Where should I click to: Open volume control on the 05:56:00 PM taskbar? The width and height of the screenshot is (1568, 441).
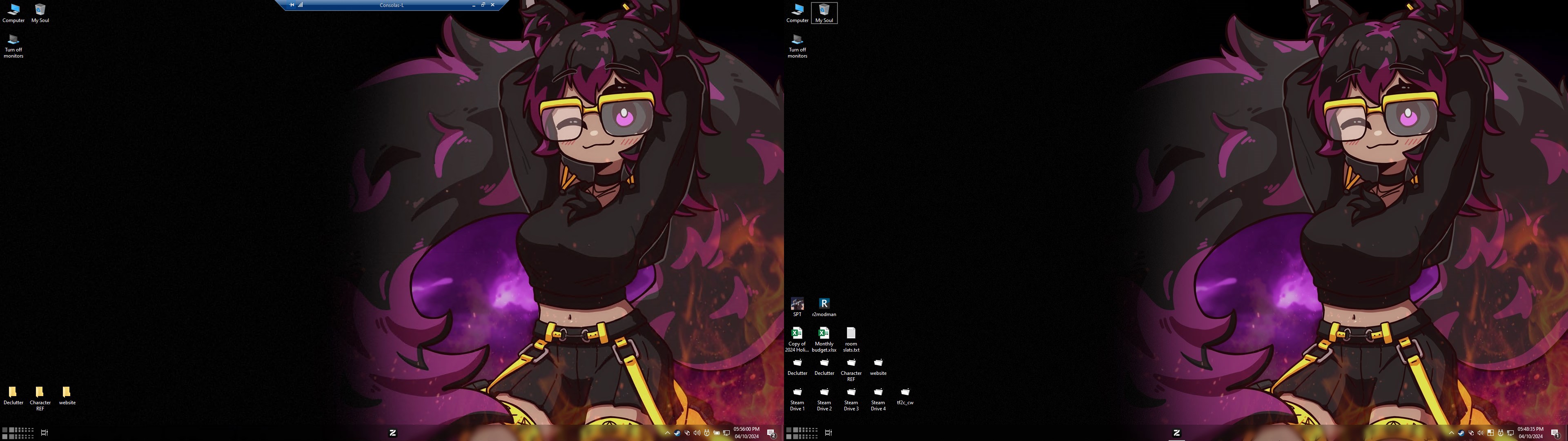click(x=697, y=433)
